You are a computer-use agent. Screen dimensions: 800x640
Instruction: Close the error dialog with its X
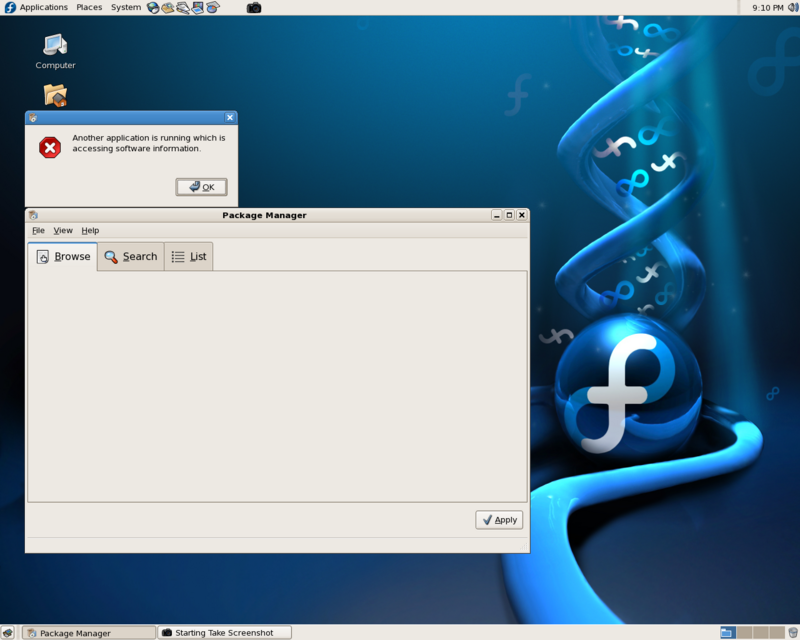[x=230, y=117]
